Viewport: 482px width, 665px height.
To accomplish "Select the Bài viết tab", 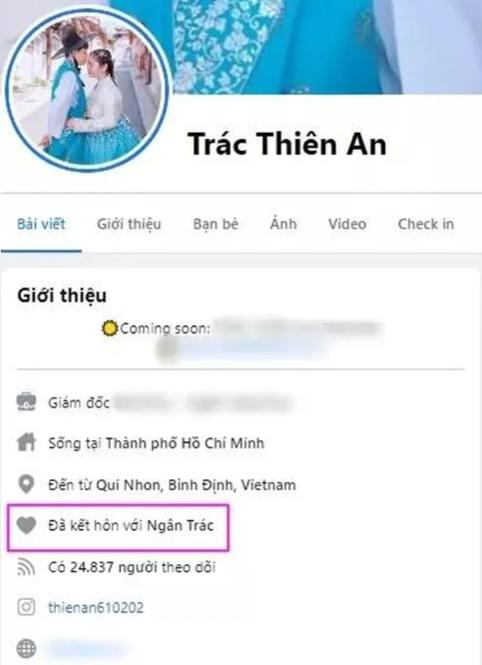I will point(41,224).
